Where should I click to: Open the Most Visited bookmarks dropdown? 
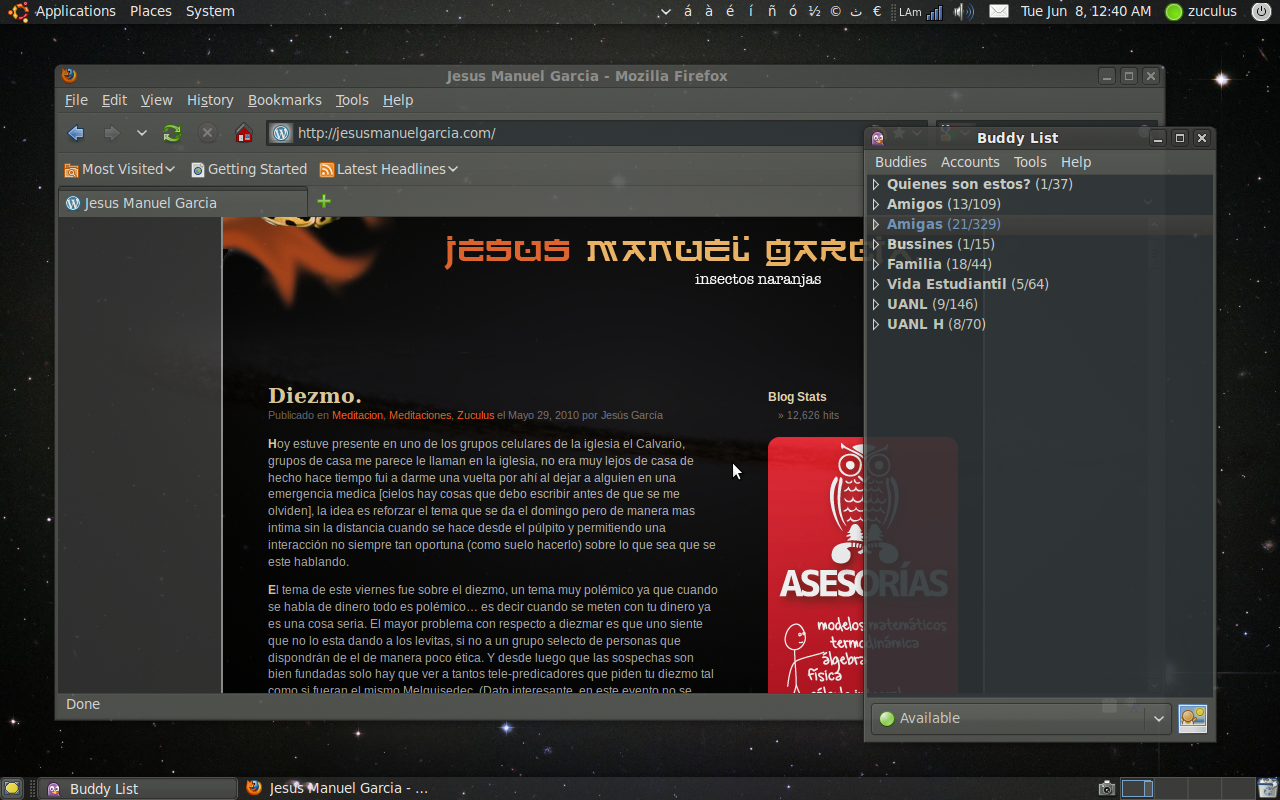point(120,169)
